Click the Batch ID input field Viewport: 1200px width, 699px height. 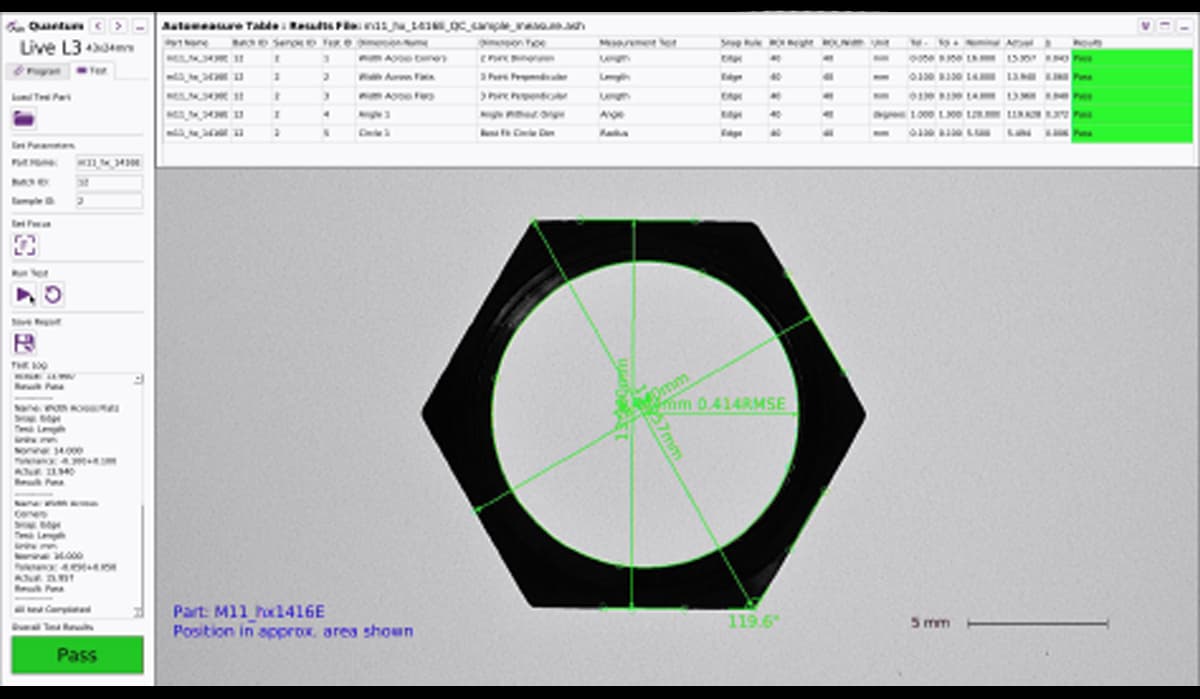tap(108, 182)
